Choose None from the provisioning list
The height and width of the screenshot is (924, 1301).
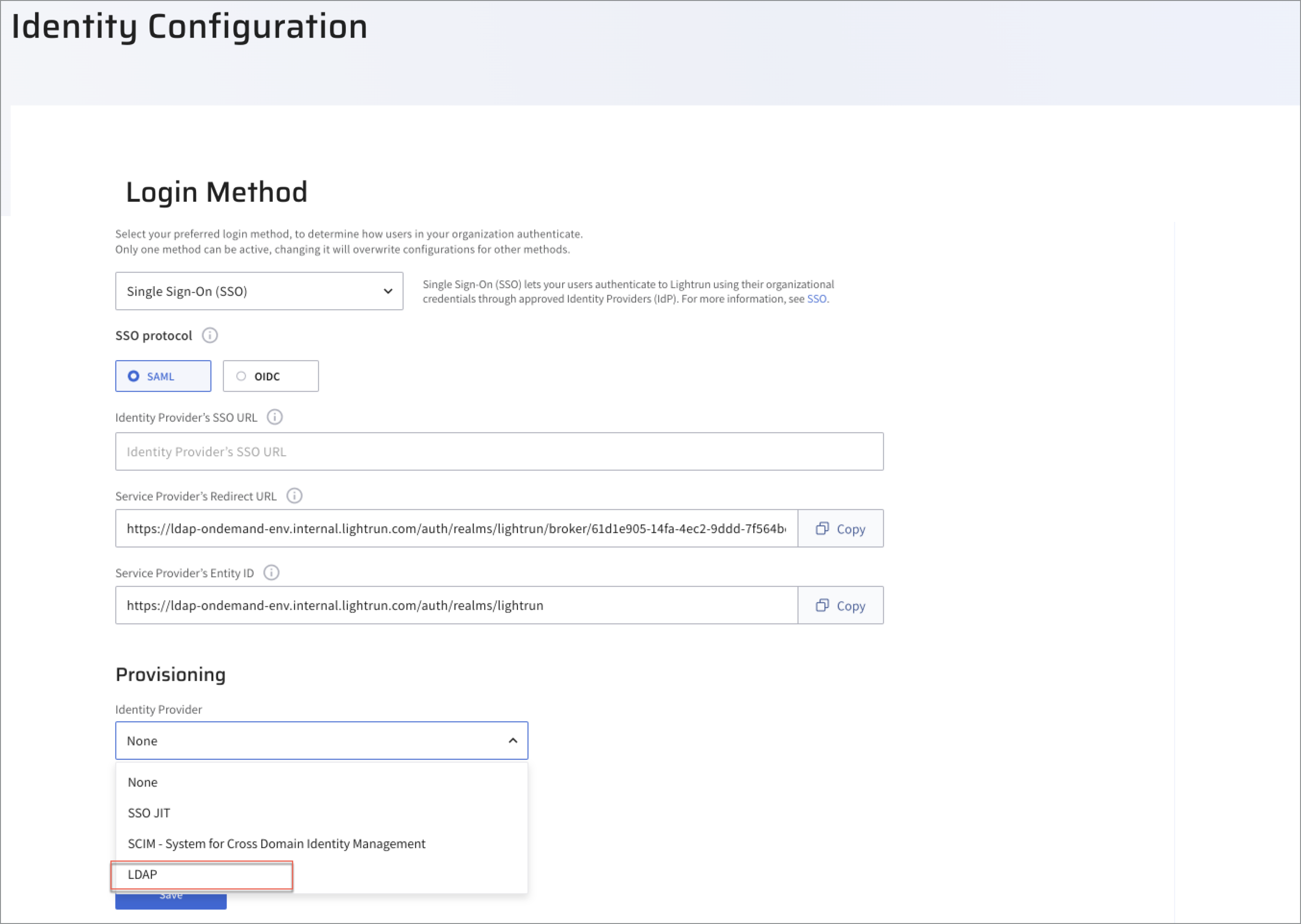coord(143,782)
